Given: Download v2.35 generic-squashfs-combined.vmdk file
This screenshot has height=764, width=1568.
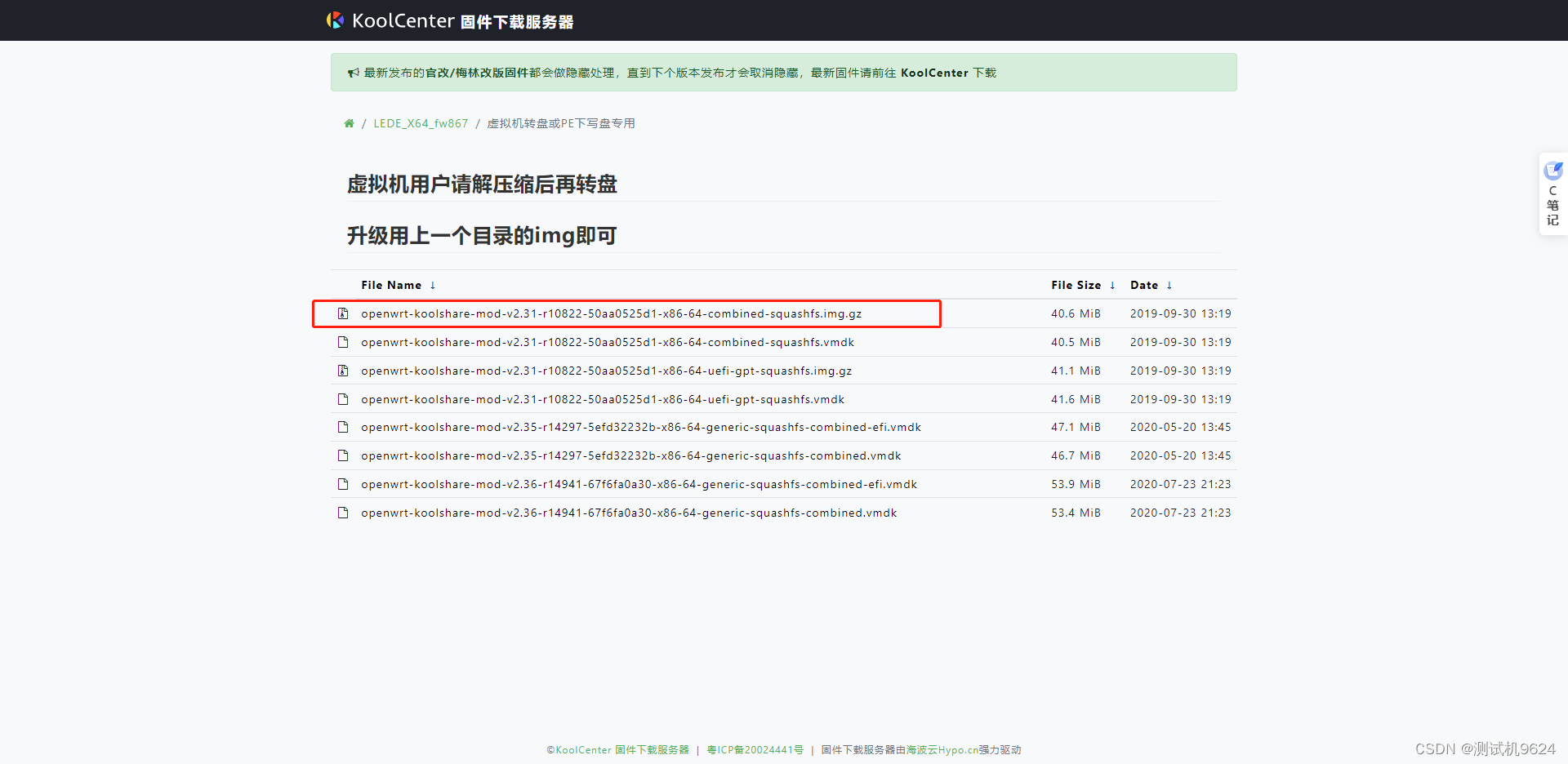Looking at the screenshot, I should [x=631, y=455].
